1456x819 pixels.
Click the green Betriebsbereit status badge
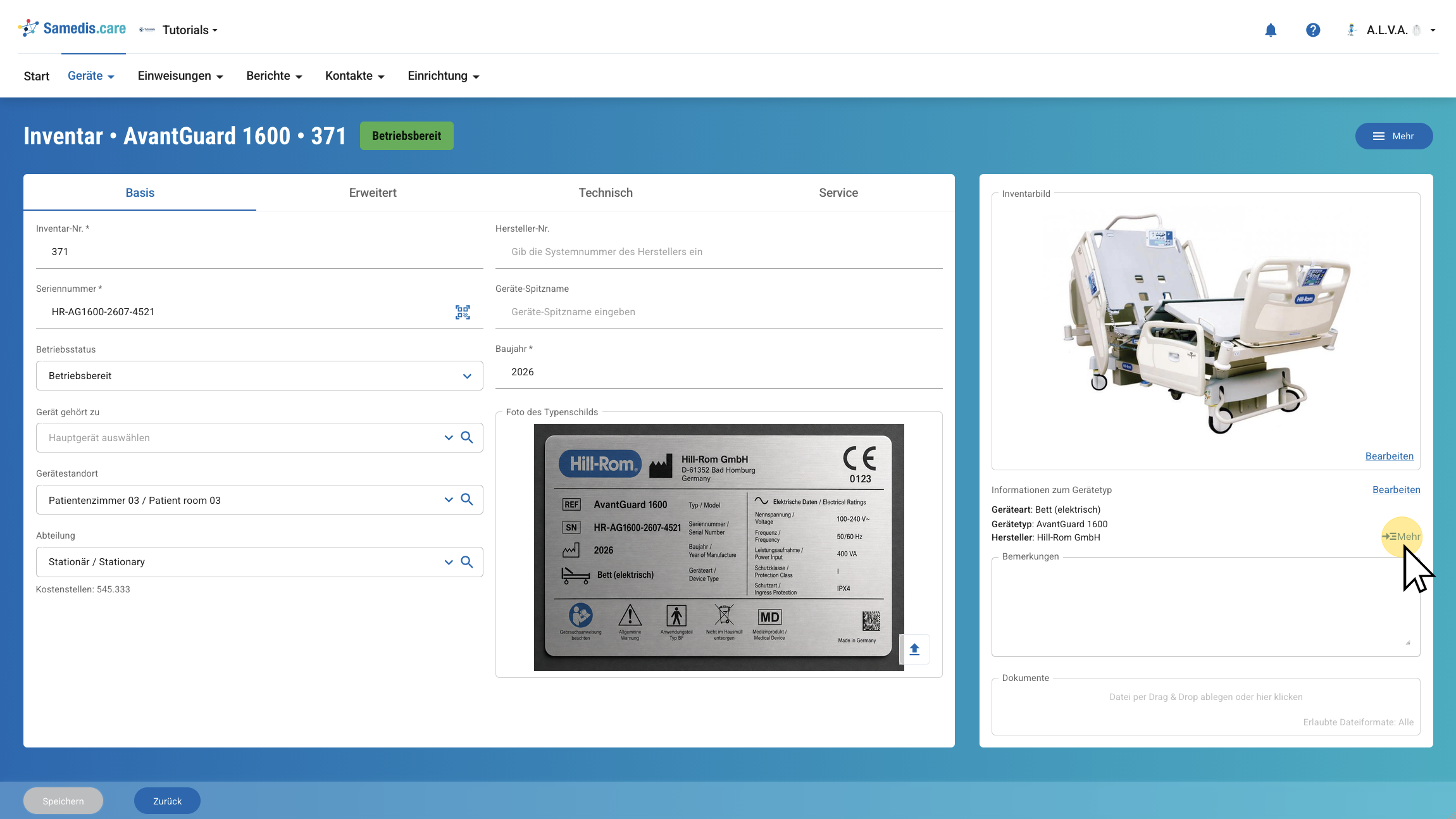(407, 136)
